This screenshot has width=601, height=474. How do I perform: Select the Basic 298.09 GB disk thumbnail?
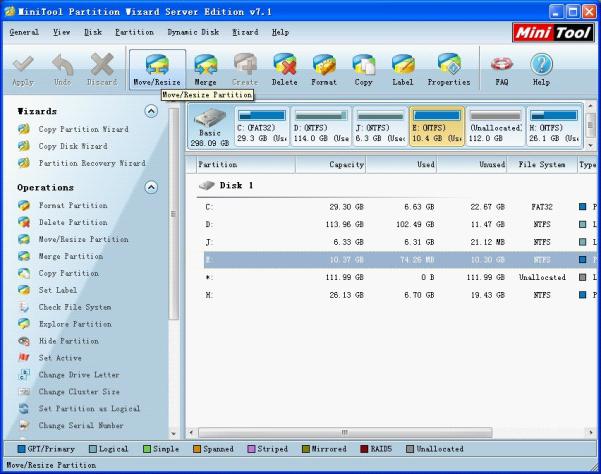tap(210, 127)
